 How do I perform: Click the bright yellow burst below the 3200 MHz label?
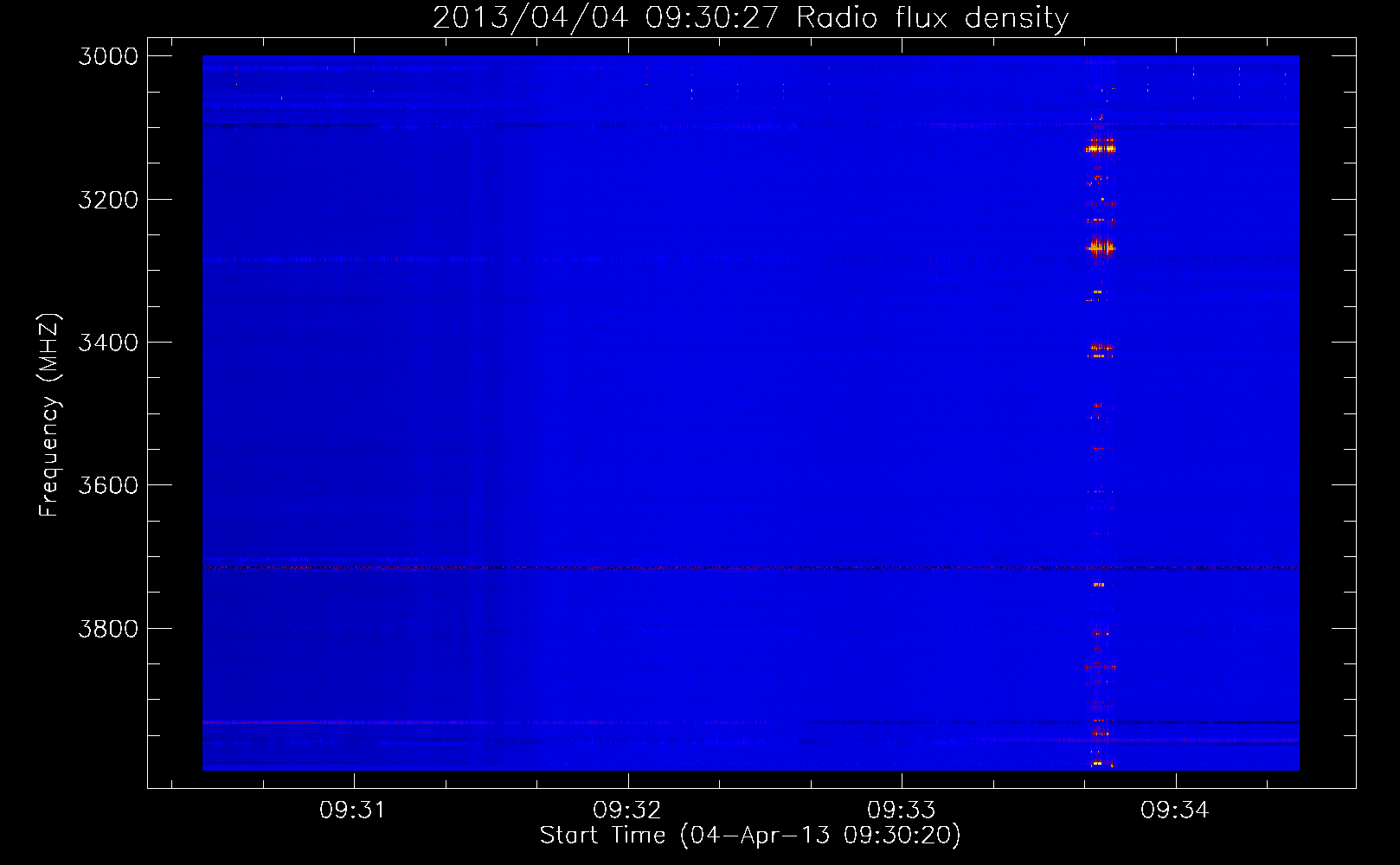1100,247
